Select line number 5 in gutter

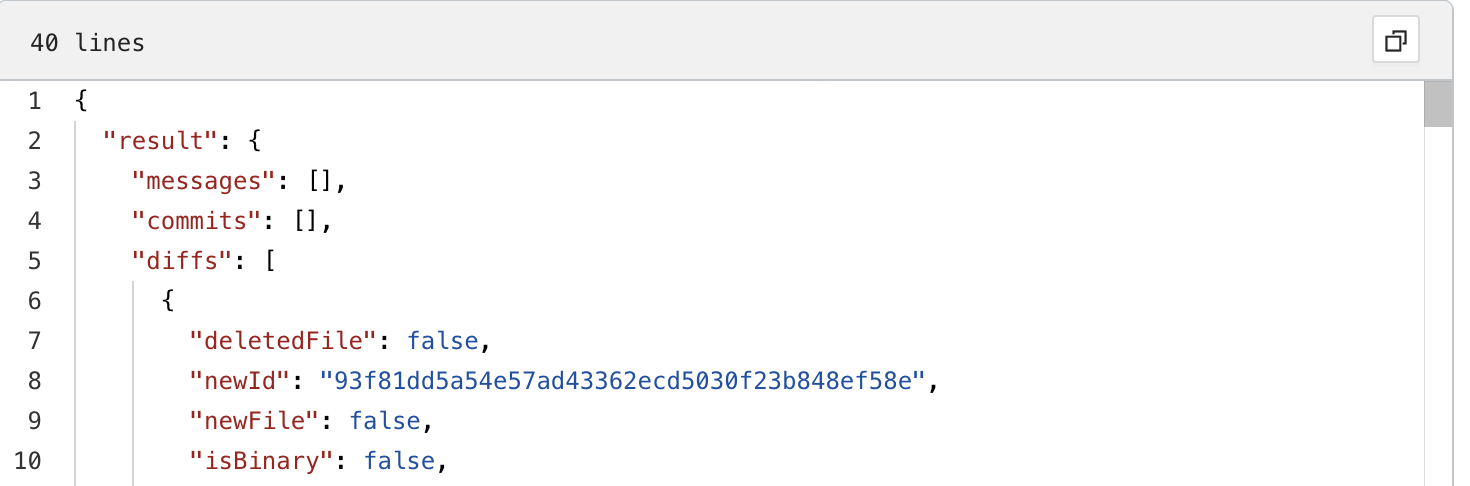35,261
